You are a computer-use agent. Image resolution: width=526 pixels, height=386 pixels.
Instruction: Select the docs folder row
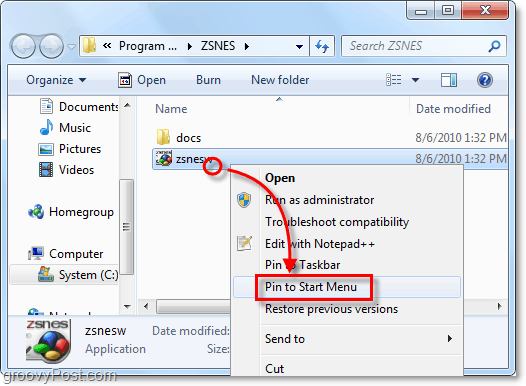click(x=330, y=138)
